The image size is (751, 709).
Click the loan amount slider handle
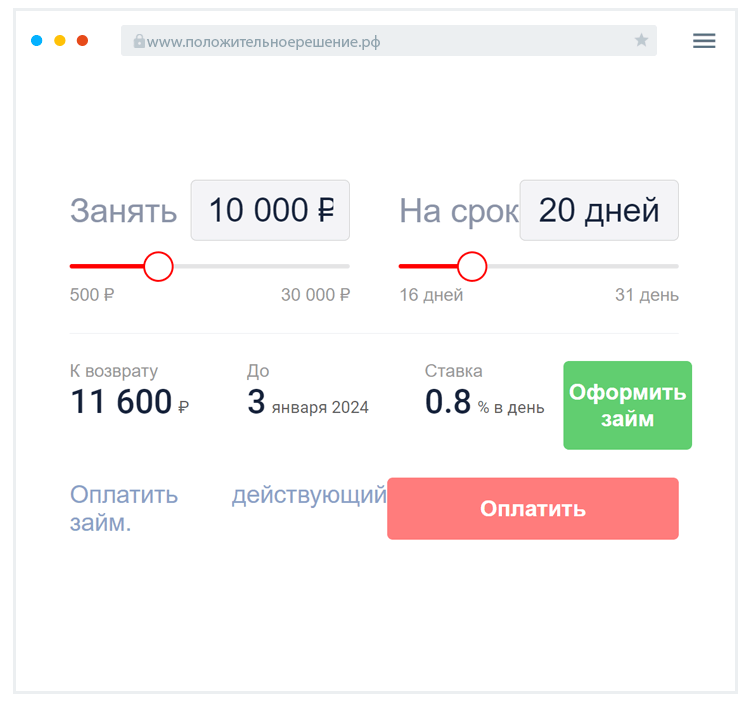(158, 266)
